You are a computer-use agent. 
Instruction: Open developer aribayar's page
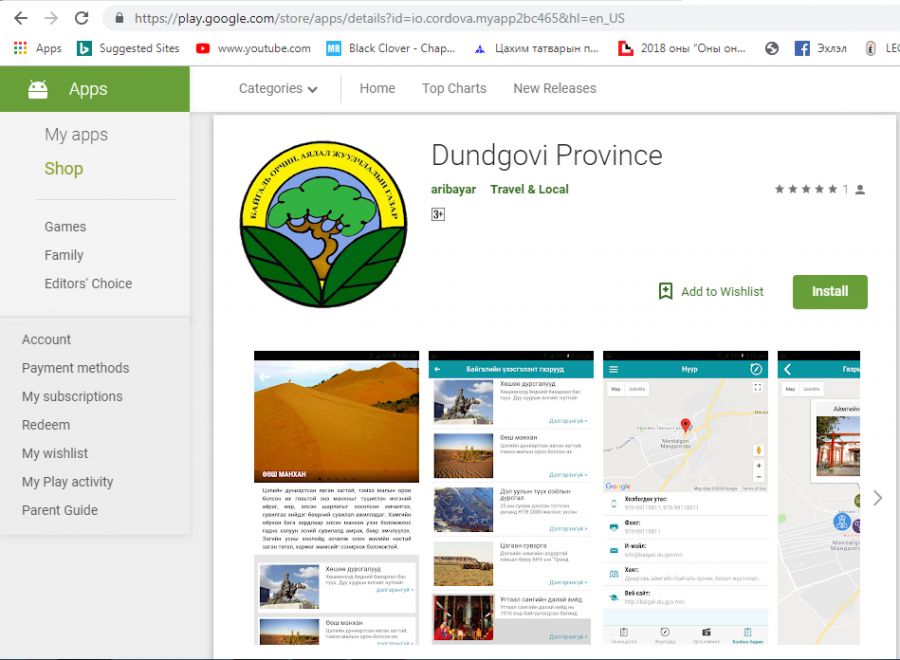(453, 189)
